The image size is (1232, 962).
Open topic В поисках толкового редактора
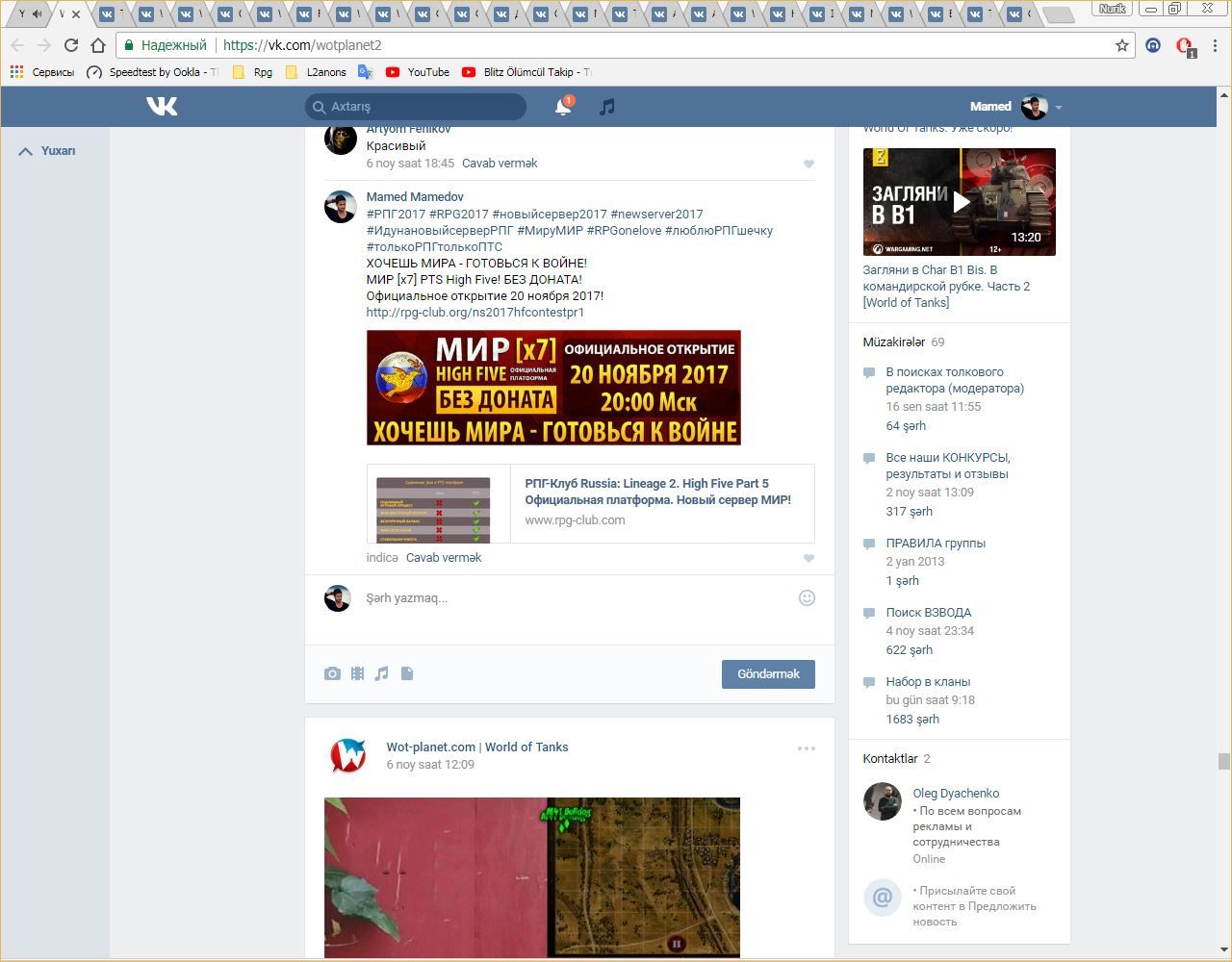(x=955, y=380)
